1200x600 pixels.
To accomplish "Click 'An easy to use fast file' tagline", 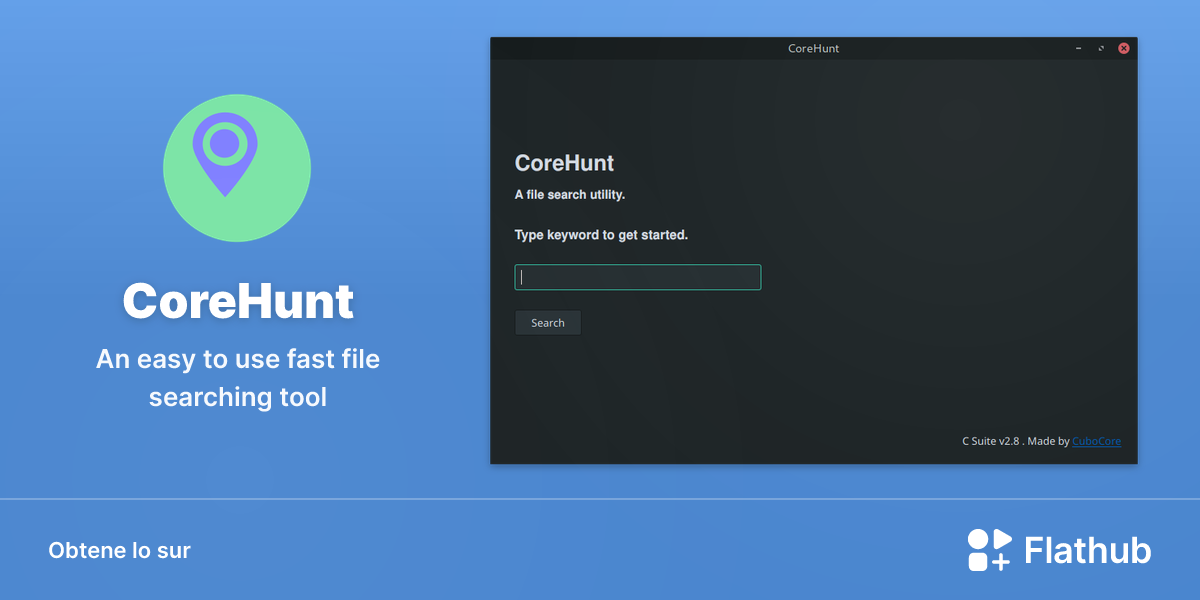I will 238,359.
